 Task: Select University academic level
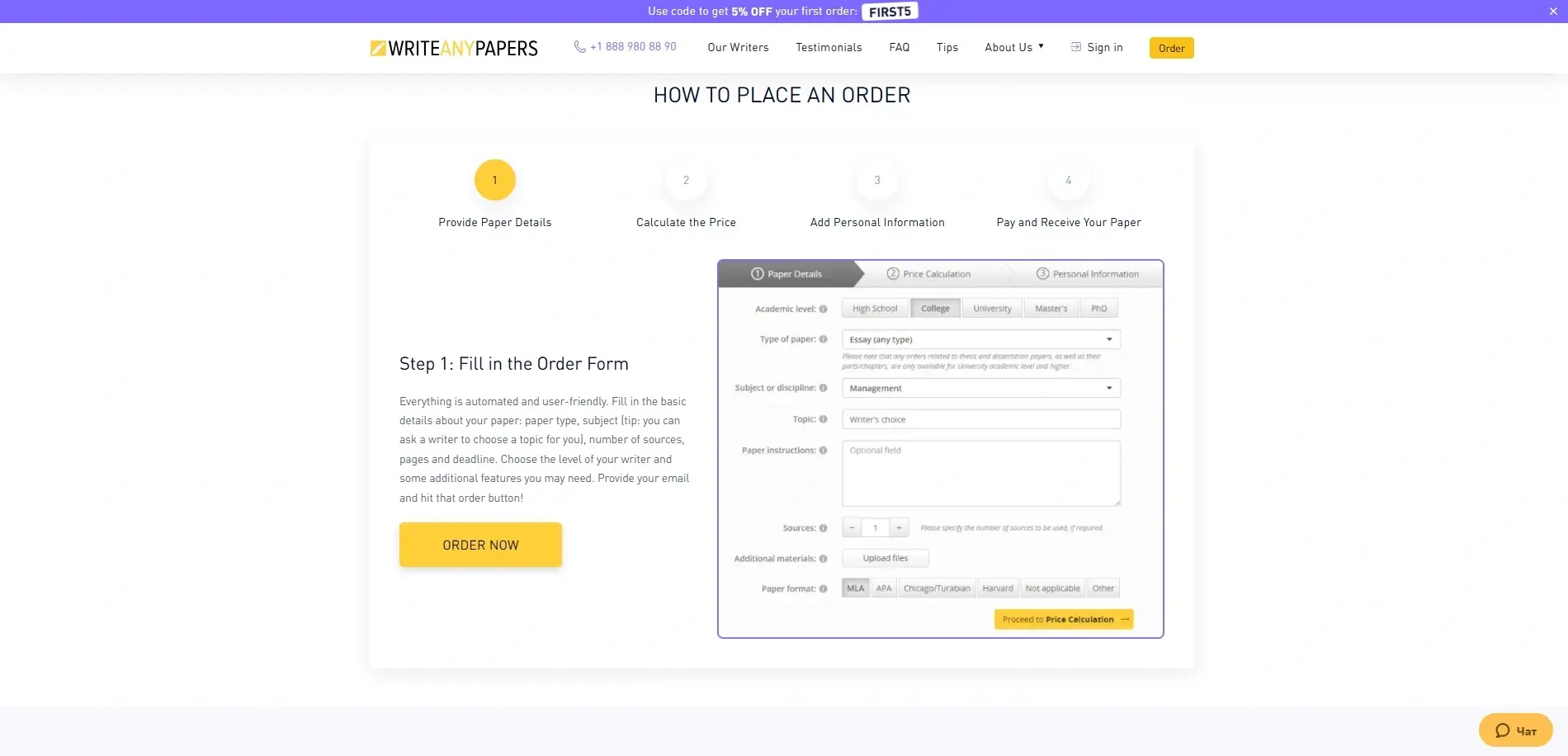tap(992, 308)
